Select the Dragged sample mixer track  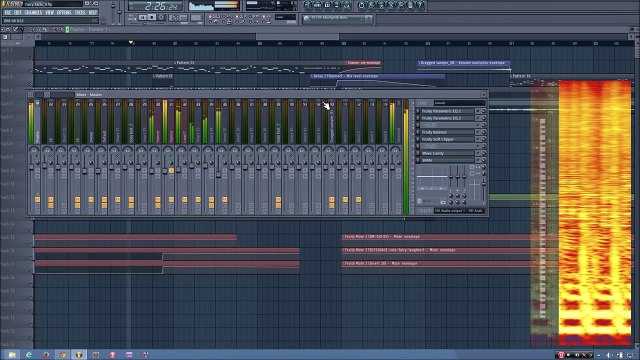pos(331,121)
